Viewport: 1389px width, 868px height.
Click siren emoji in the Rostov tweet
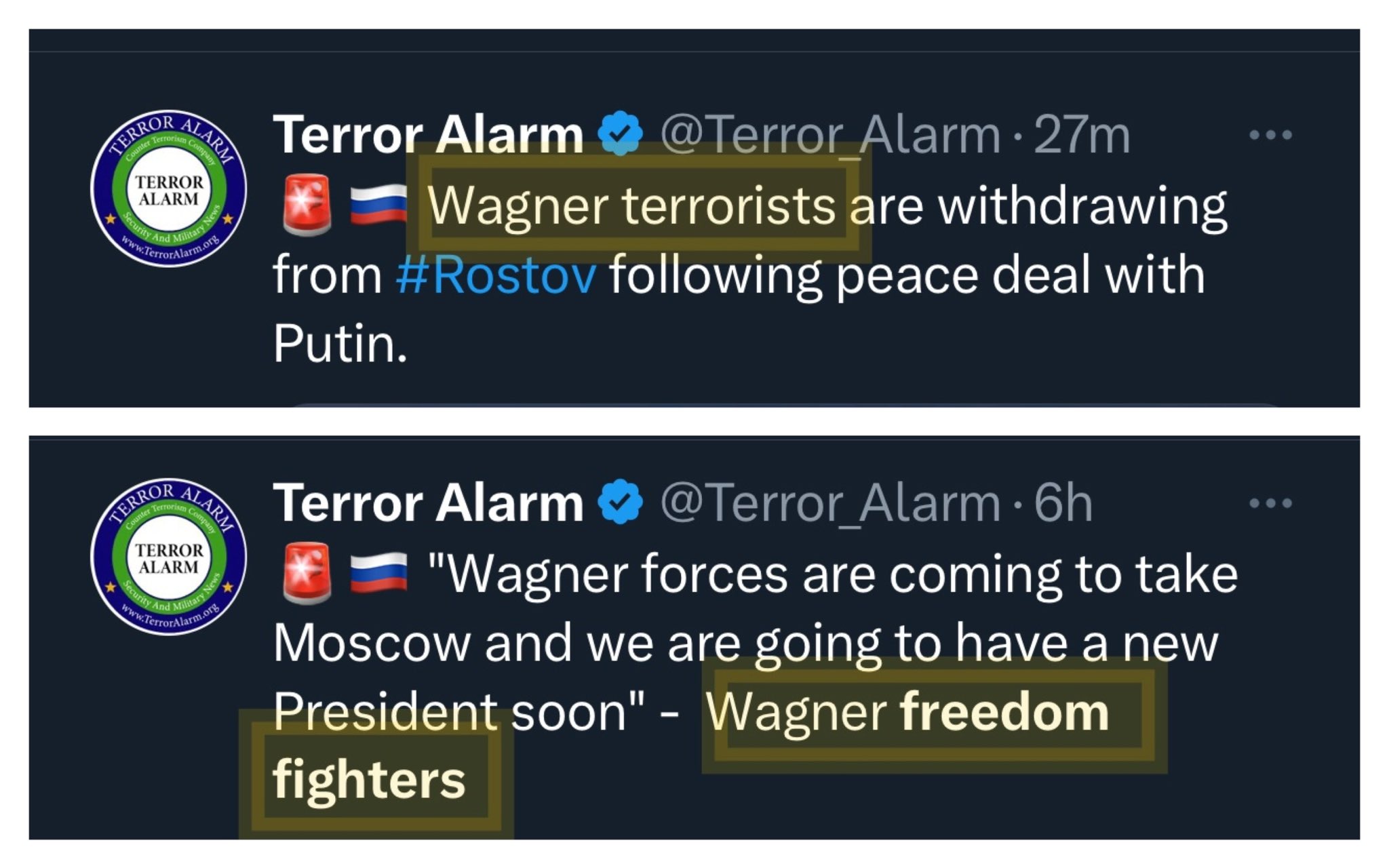click(307, 205)
